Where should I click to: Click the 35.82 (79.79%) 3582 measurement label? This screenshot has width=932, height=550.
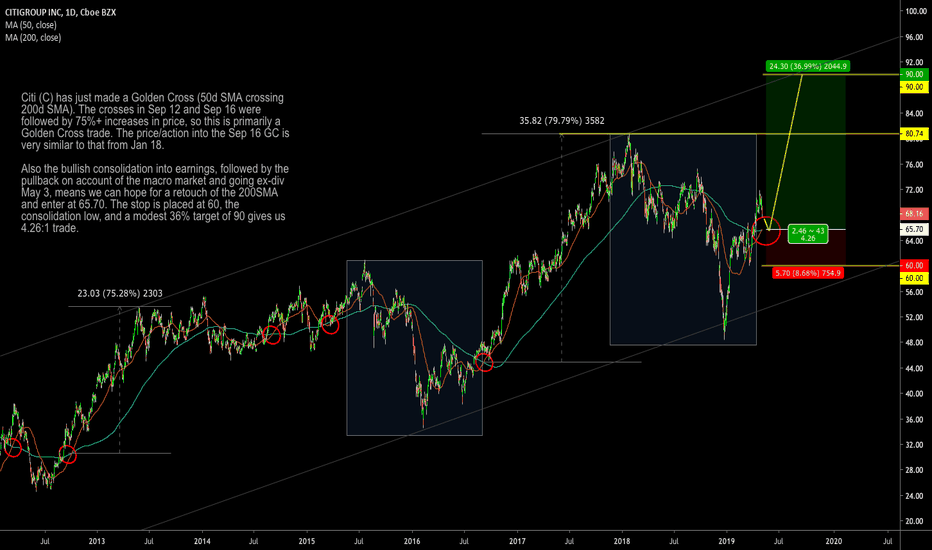tap(562, 121)
